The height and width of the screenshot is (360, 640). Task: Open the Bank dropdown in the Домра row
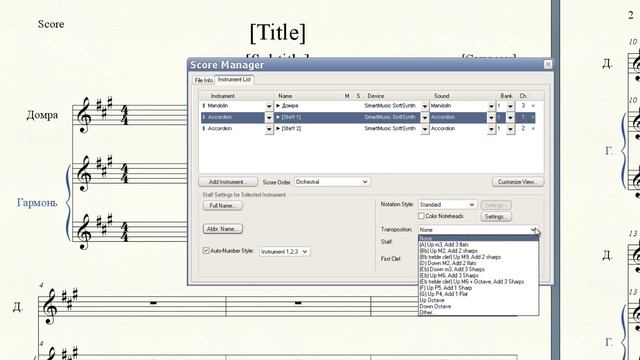(x=510, y=106)
